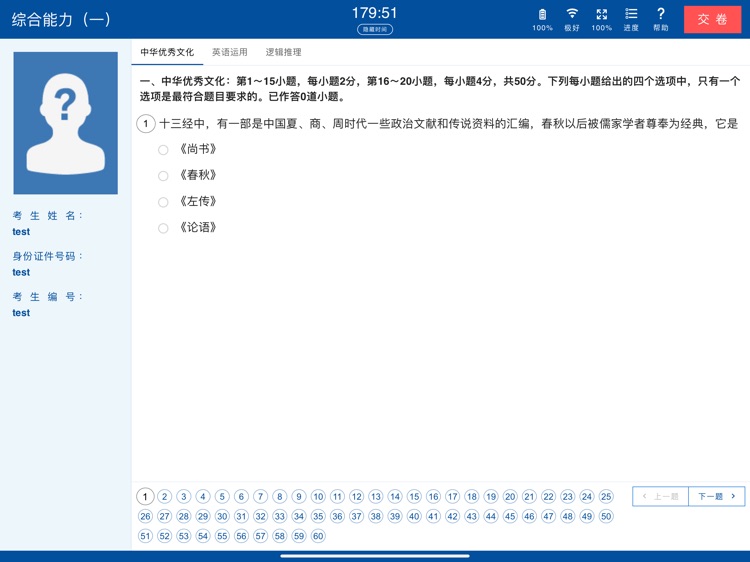This screenshot has width=750, height=562.
Task: Jump to question 1 in navigator
Action: click(145, 496)
